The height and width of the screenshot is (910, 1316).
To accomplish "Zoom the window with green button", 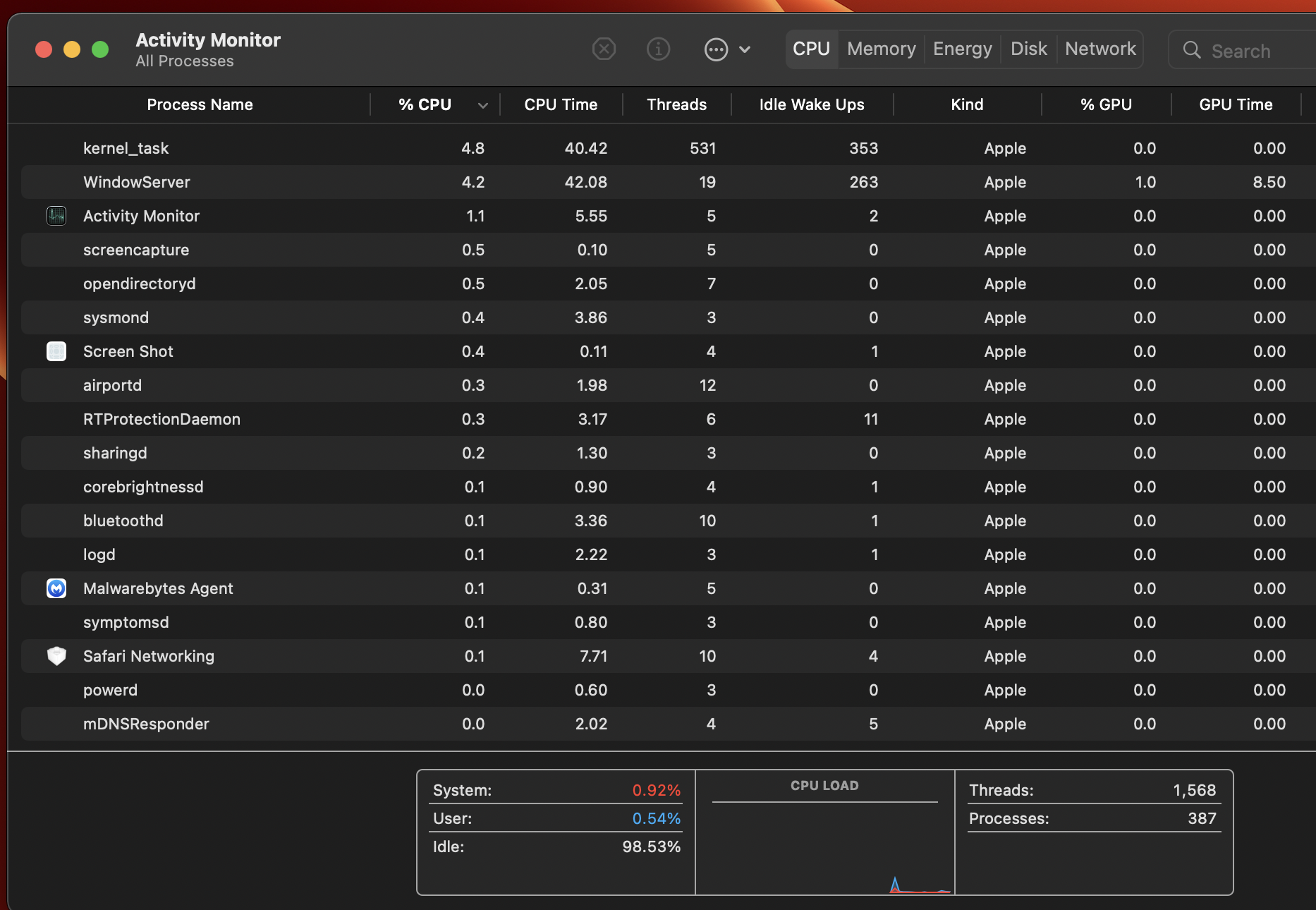I will (100, 49).
